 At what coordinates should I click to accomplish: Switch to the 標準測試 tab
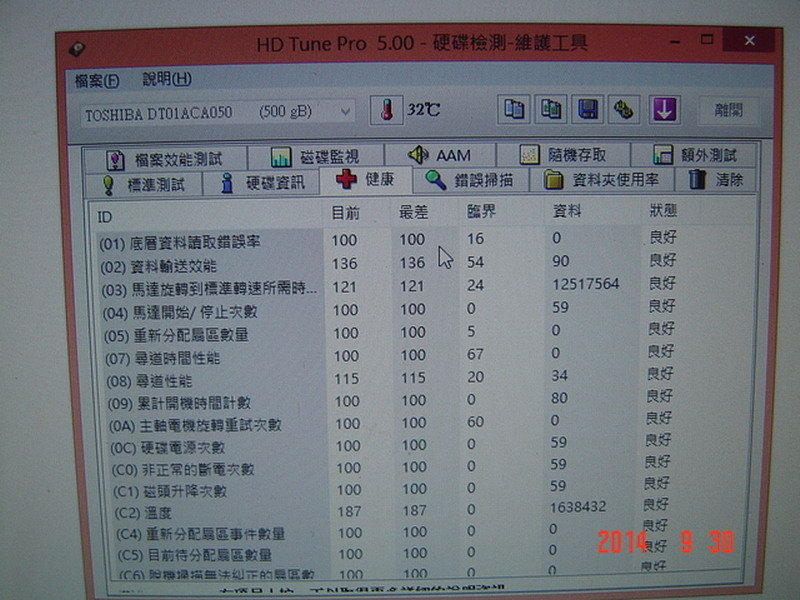[143, 184]
